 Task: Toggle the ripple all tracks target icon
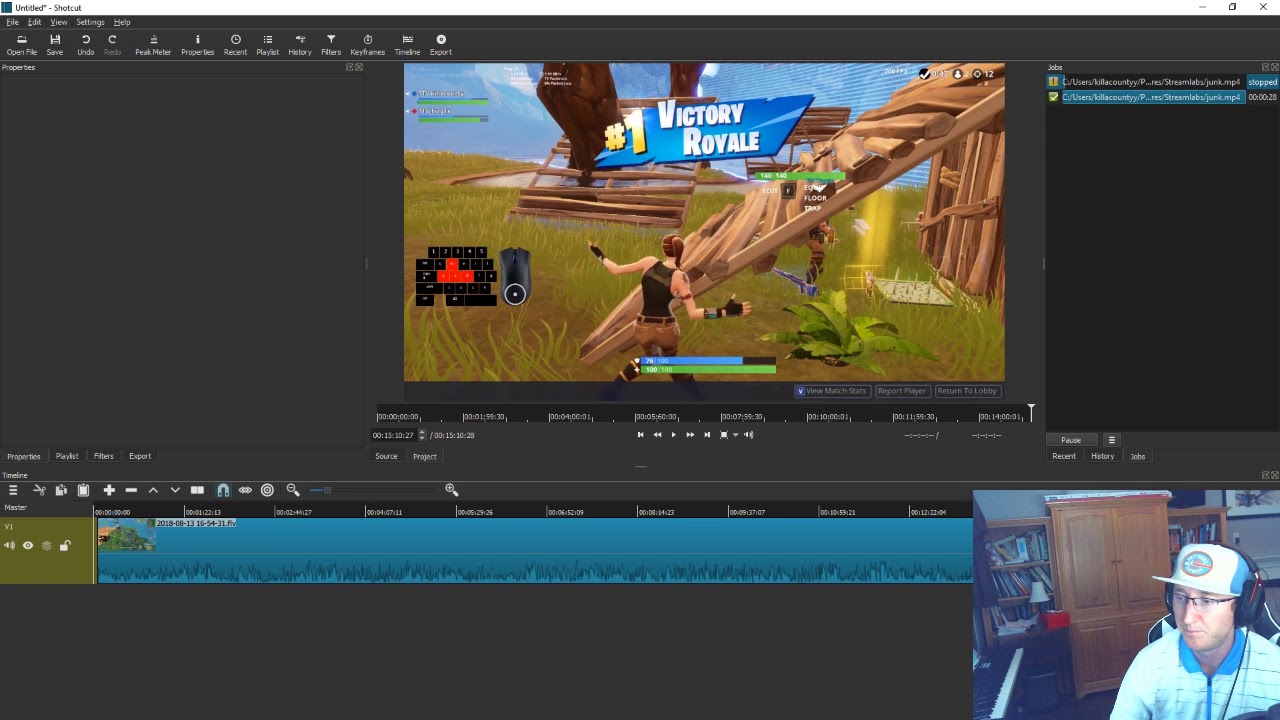267,490
